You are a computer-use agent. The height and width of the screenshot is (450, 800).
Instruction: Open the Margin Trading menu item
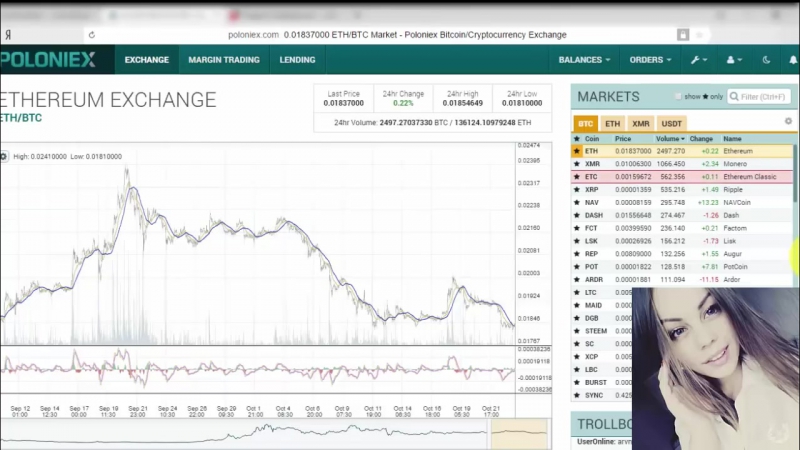tap(223, 60)
